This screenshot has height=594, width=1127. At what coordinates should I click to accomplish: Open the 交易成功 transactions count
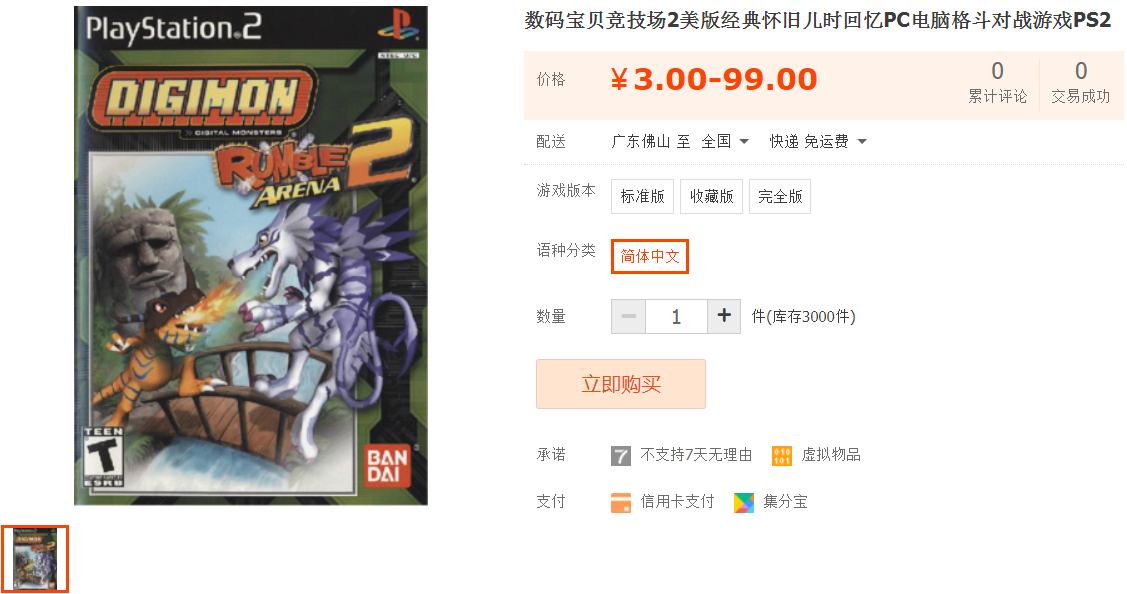(1080, 83)
